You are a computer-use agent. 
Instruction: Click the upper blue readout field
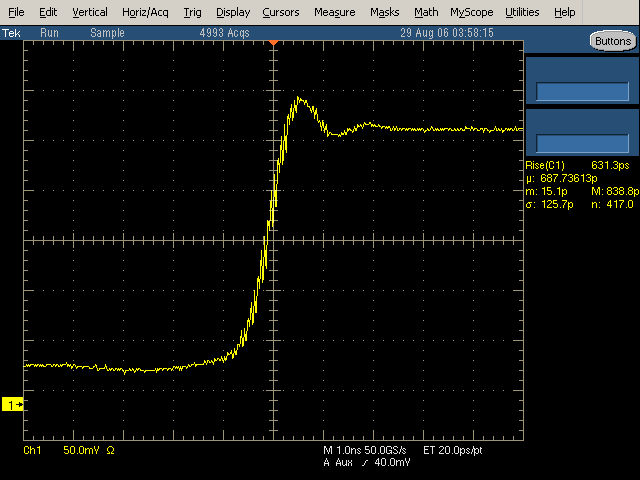[x=582, y=91]
